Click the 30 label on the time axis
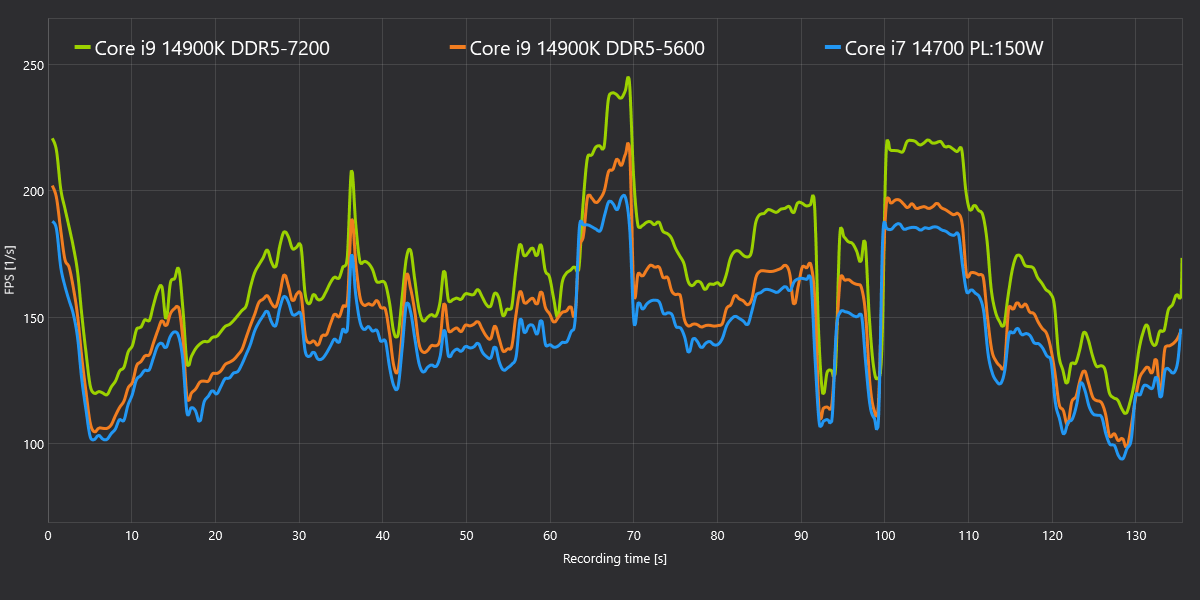Screen dimensions: 1200x600 coord(299,536)
